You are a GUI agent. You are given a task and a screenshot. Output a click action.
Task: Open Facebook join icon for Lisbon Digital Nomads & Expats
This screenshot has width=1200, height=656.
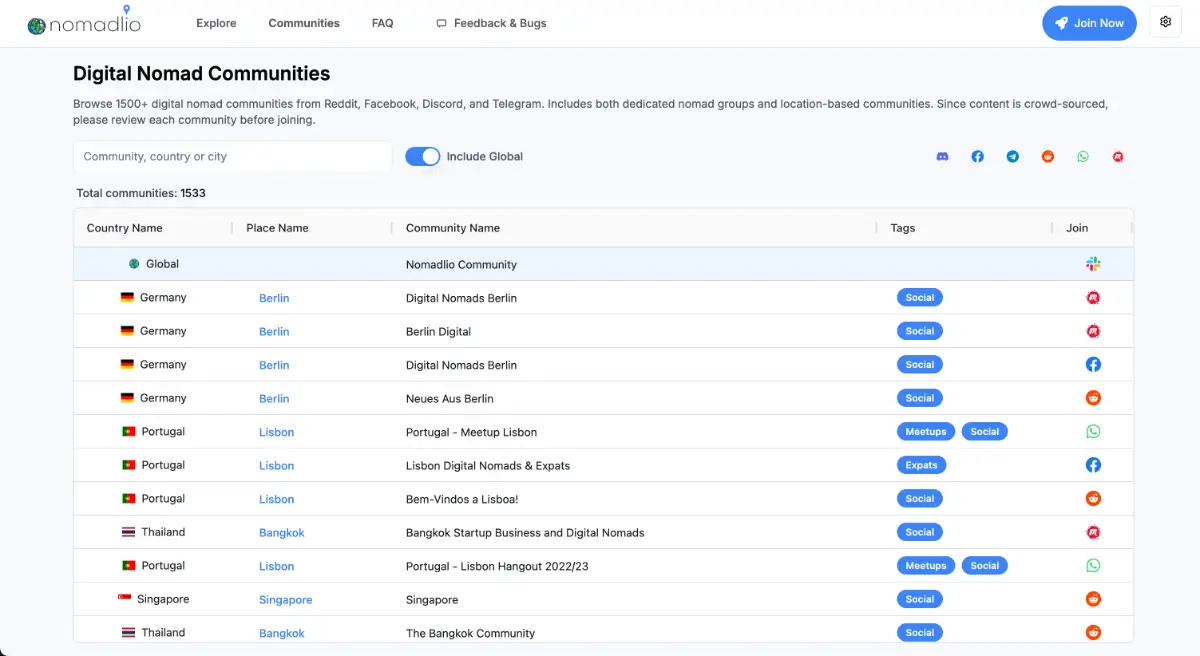(x=1093, y=465)
